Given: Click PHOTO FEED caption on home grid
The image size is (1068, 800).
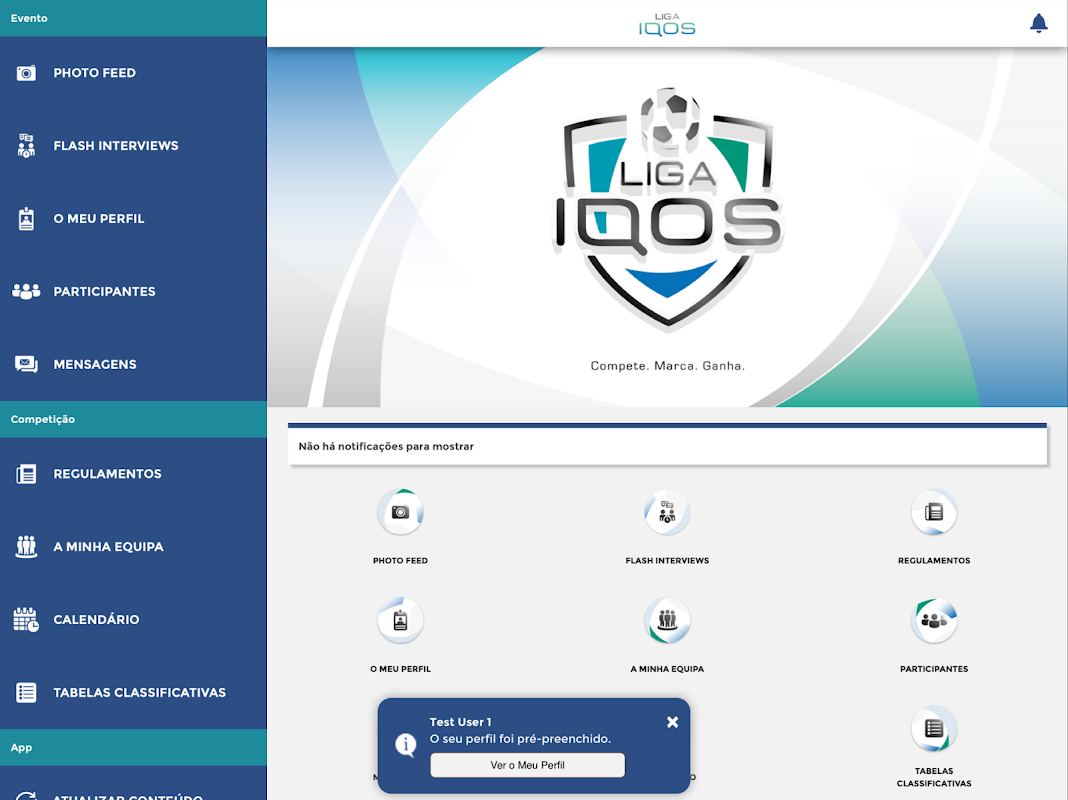Looking at the screenshot, I should pos(400,560).
